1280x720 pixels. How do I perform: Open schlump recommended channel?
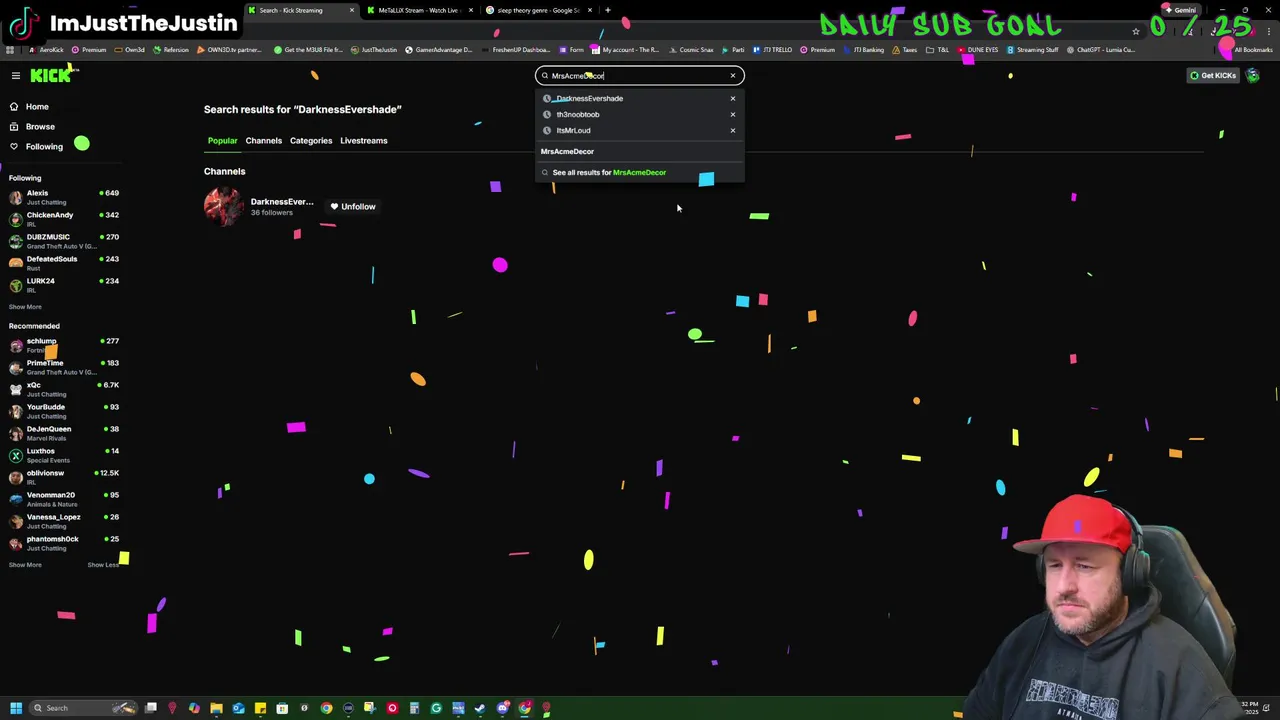point(62,345)
